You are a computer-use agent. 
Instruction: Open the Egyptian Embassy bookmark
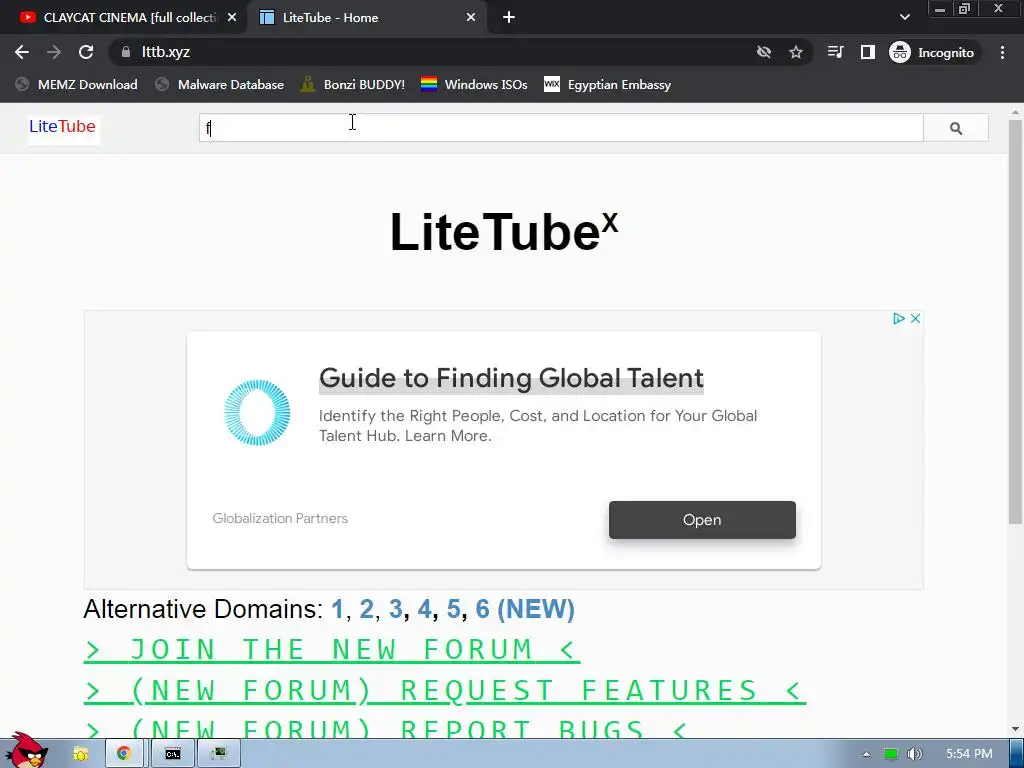click(607, 84)
